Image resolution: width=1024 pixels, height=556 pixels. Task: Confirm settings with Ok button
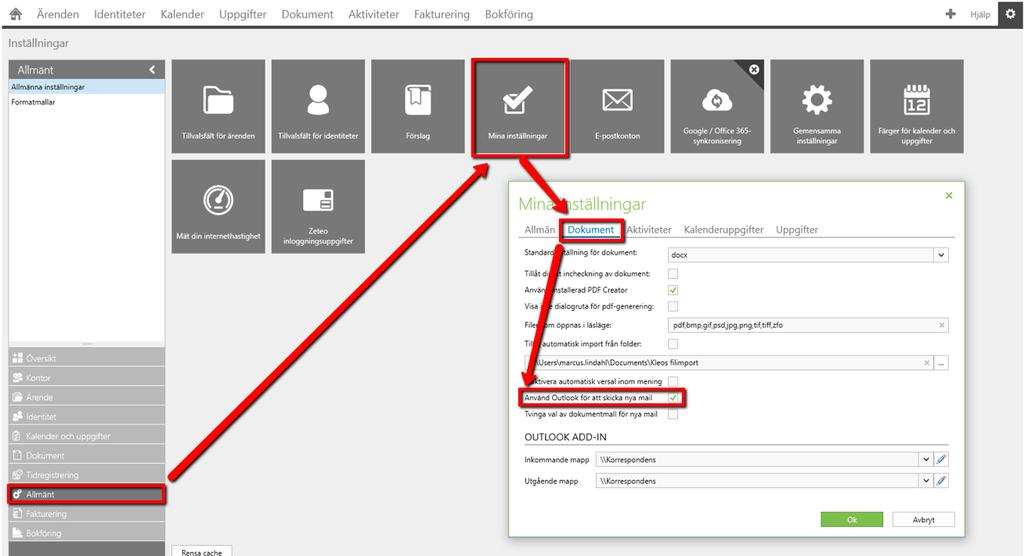[x=852, y=519]
